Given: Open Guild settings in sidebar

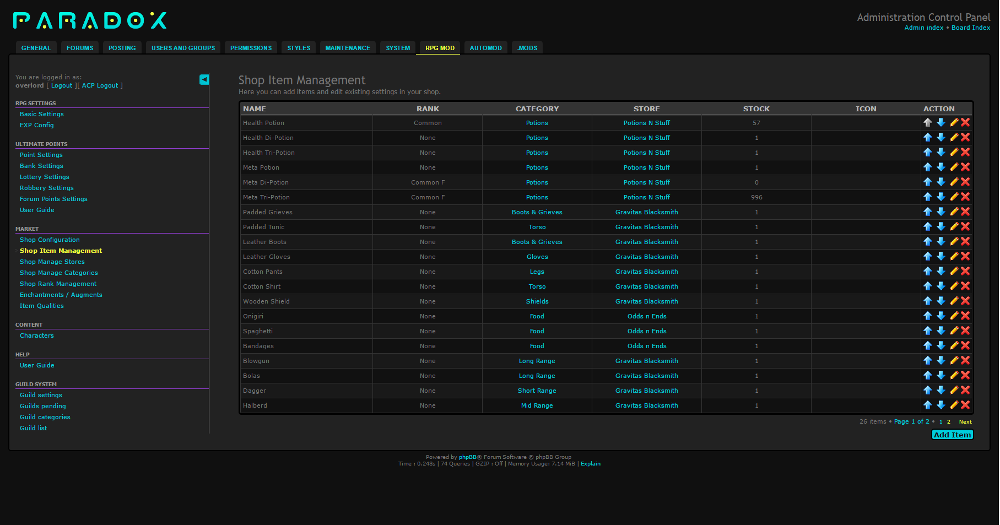Looking at the screenshot, I should point(41,395).
